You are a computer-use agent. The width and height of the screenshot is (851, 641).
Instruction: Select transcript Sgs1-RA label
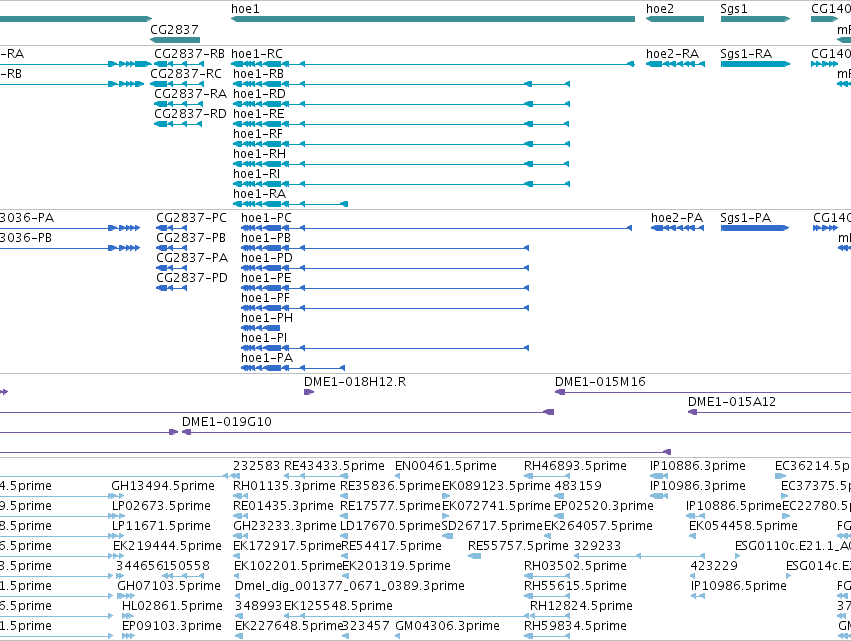746,54
